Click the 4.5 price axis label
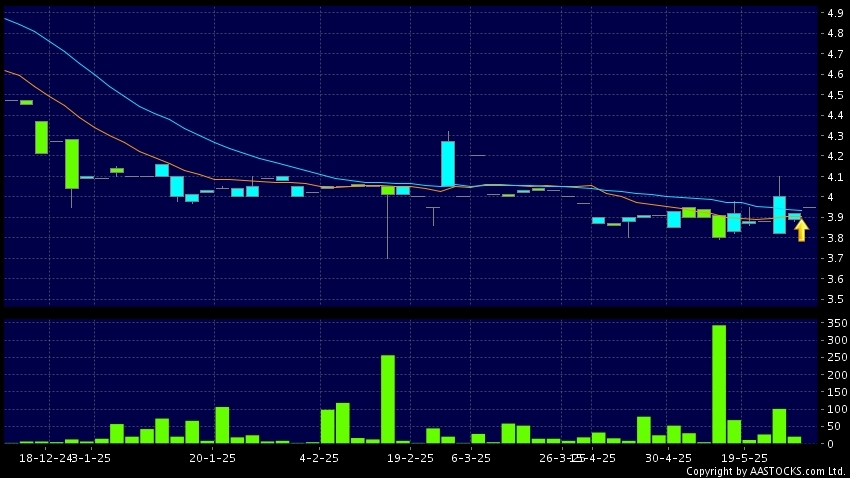This screenshot has width=850, height=478. (x=835, y=95)
